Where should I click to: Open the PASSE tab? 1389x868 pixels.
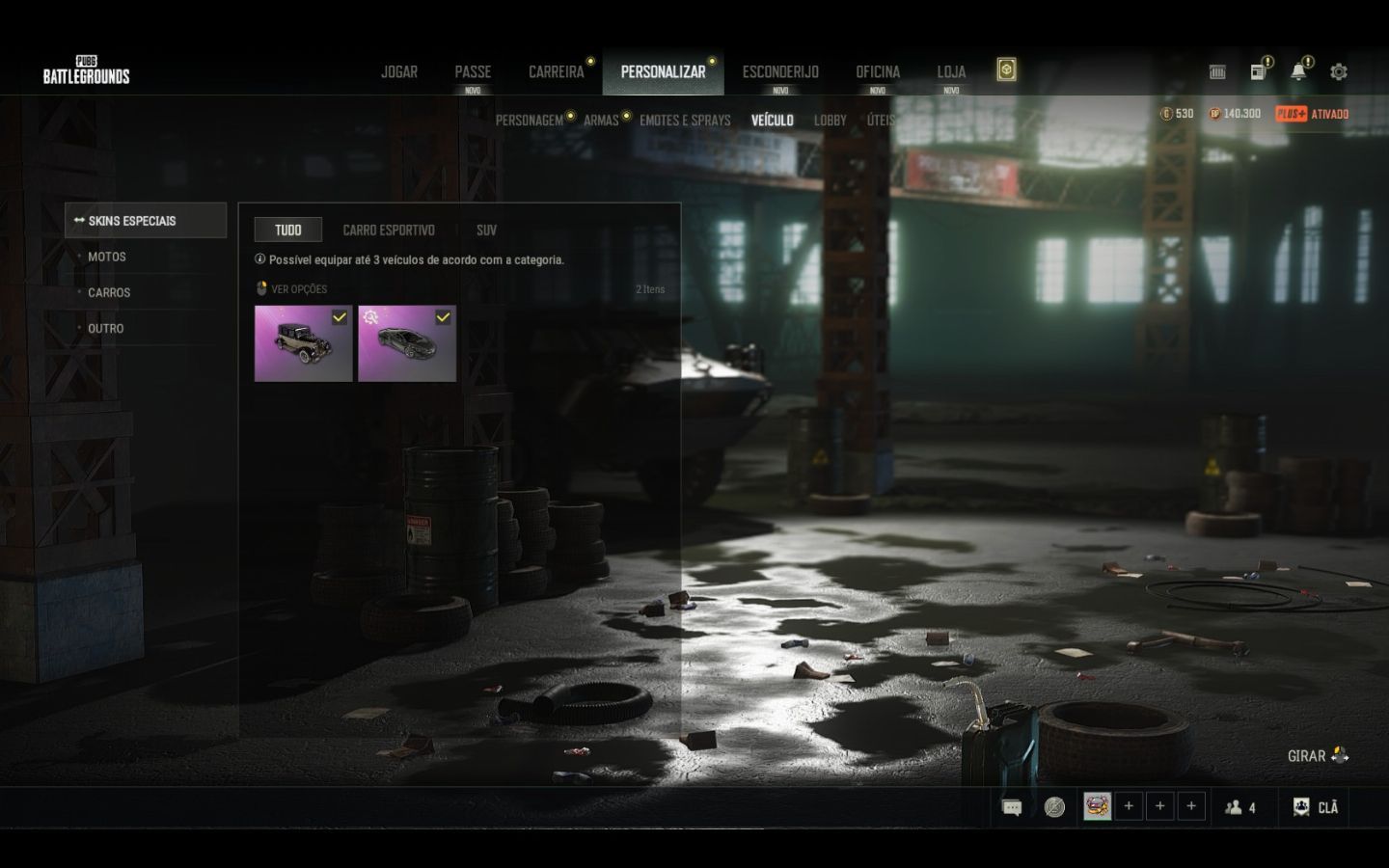pyautogui.click(x=473, y=71)
